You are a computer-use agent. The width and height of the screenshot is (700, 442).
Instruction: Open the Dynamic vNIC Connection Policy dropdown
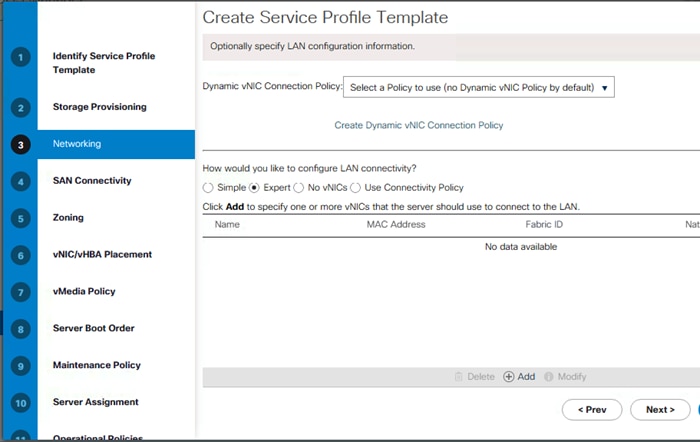[x=479, y=87]
